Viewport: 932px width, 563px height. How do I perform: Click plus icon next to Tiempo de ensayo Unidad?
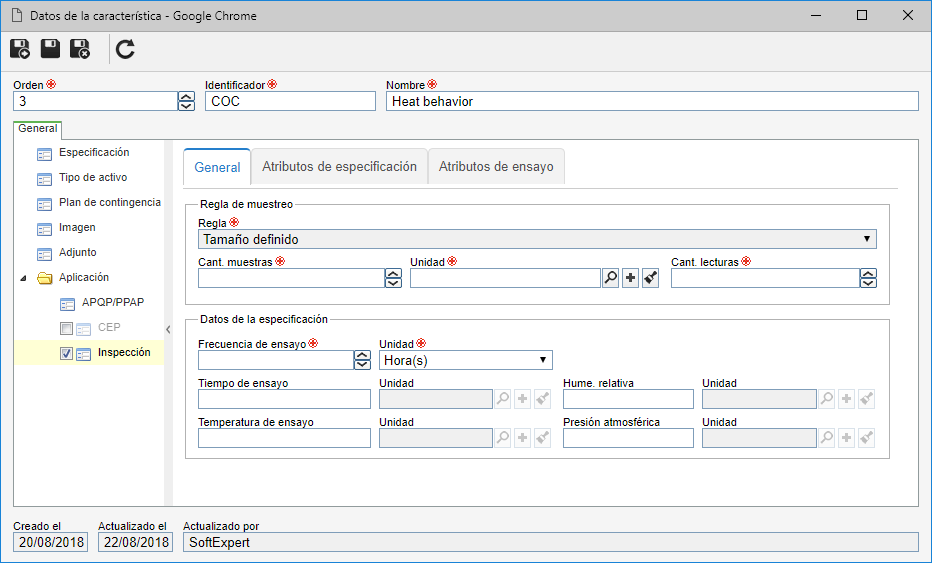[x=522, y=399]
